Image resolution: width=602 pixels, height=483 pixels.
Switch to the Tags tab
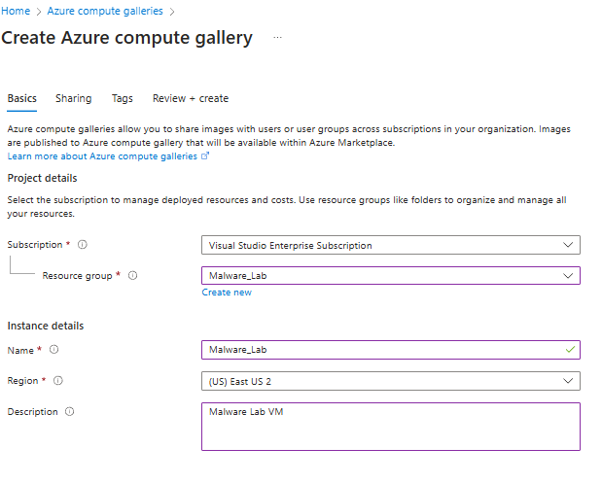122,98
